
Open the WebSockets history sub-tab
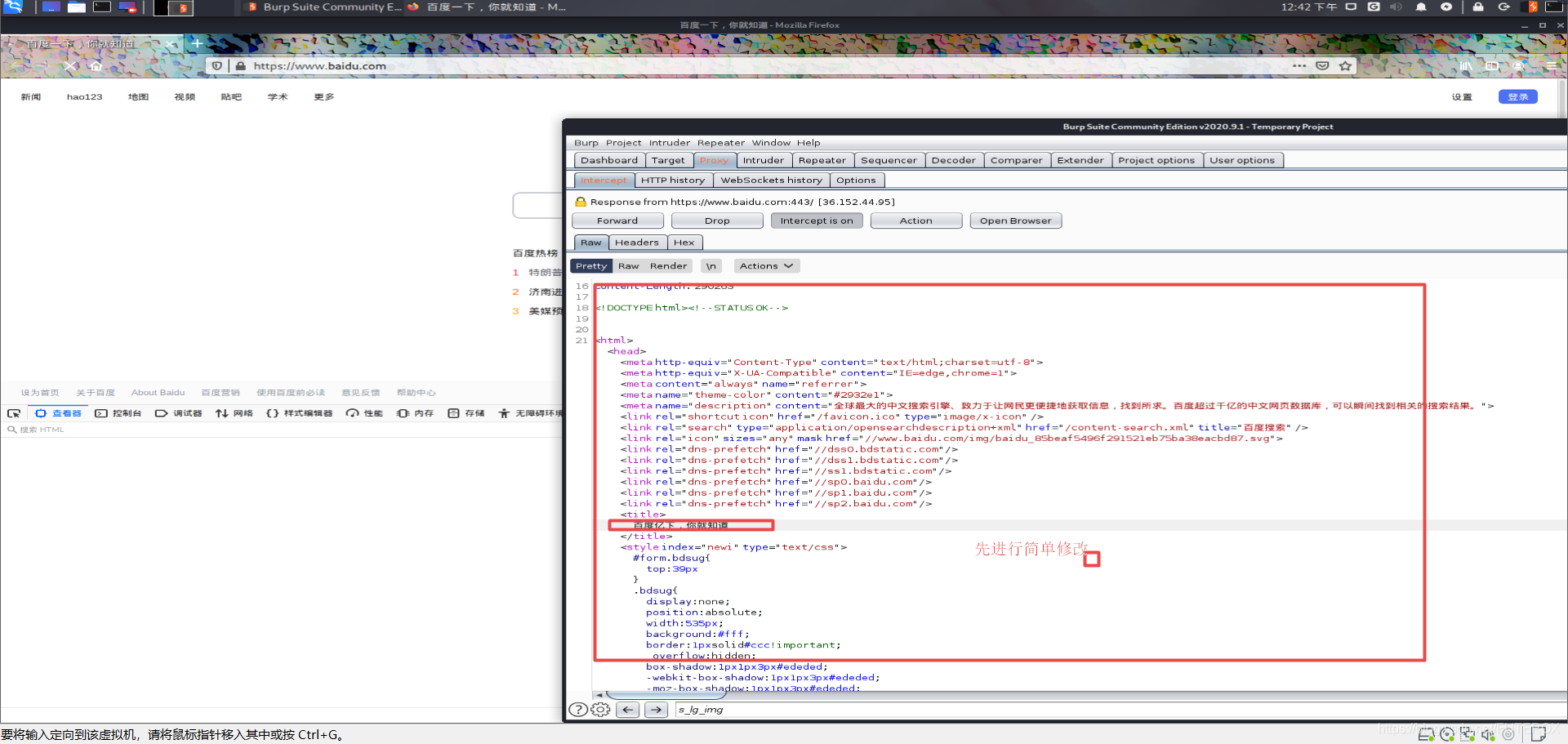[772, 180]
